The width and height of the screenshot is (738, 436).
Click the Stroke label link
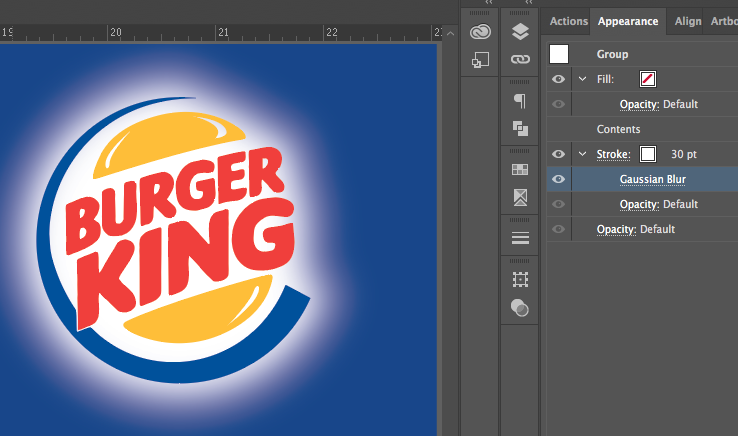(x=613, y=154)
